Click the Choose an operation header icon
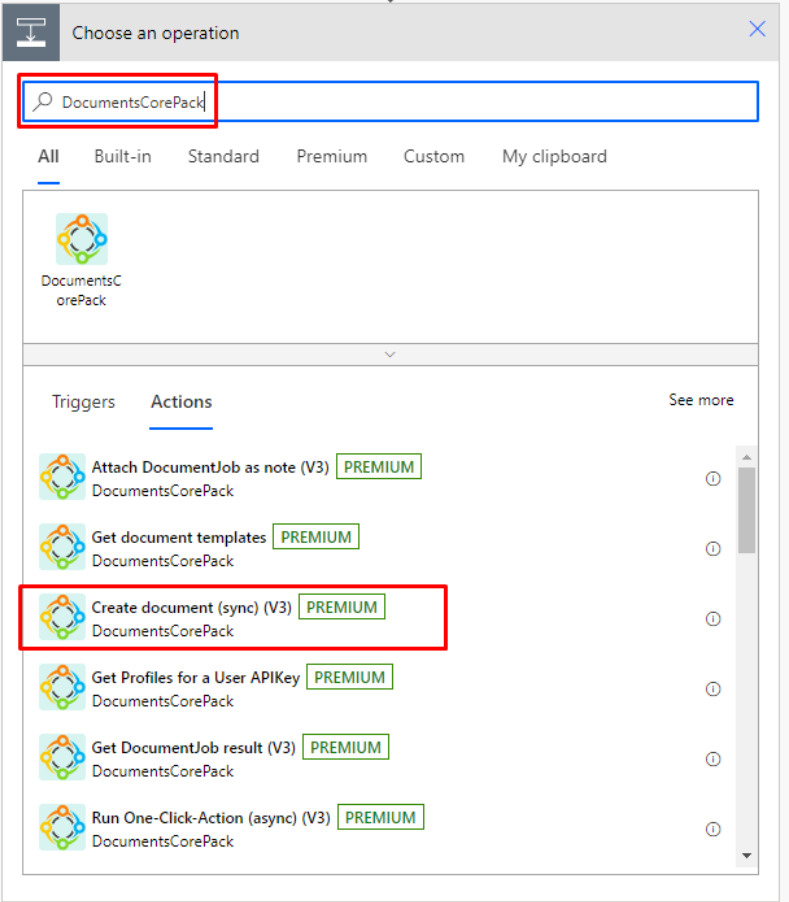Image resolution: width=789 pixels, height=902 pixels. pyautogui.click(x=31, y=32)
